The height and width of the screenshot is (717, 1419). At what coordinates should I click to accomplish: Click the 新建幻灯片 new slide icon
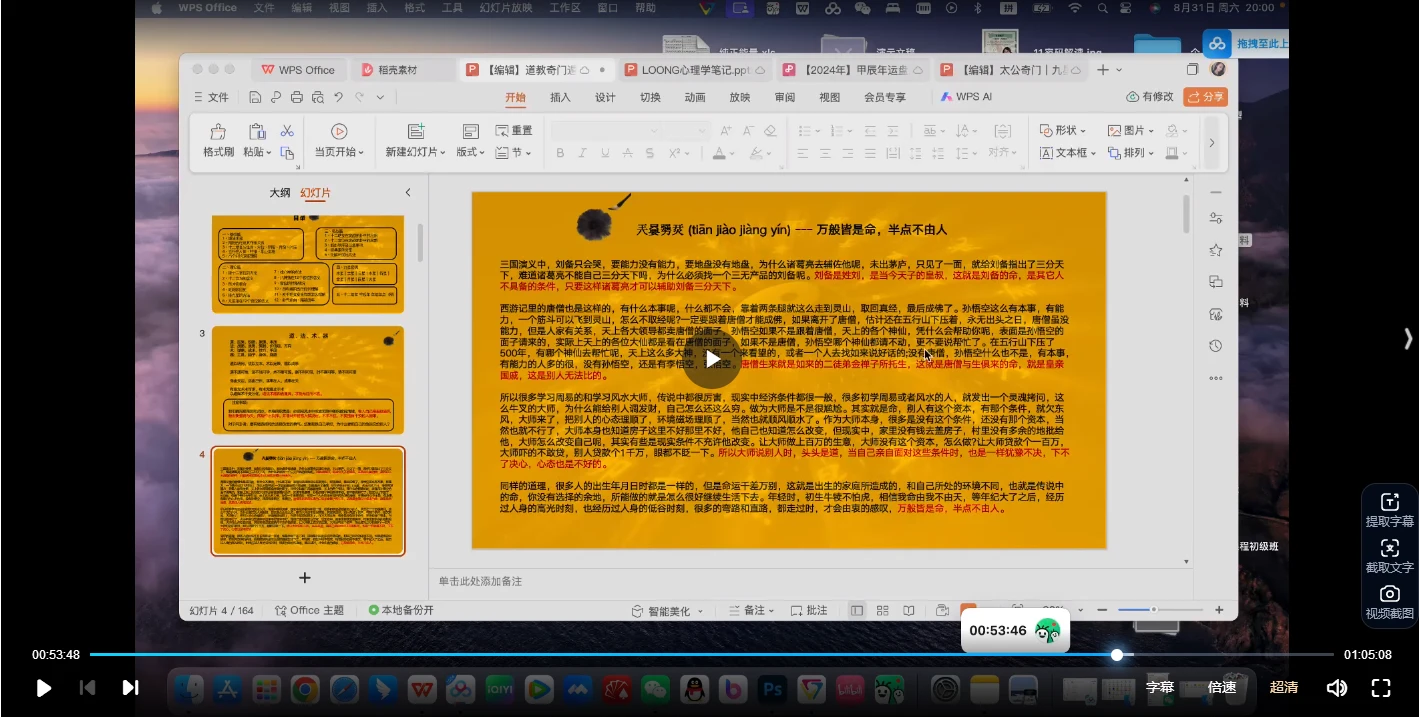tap(415, 131)
